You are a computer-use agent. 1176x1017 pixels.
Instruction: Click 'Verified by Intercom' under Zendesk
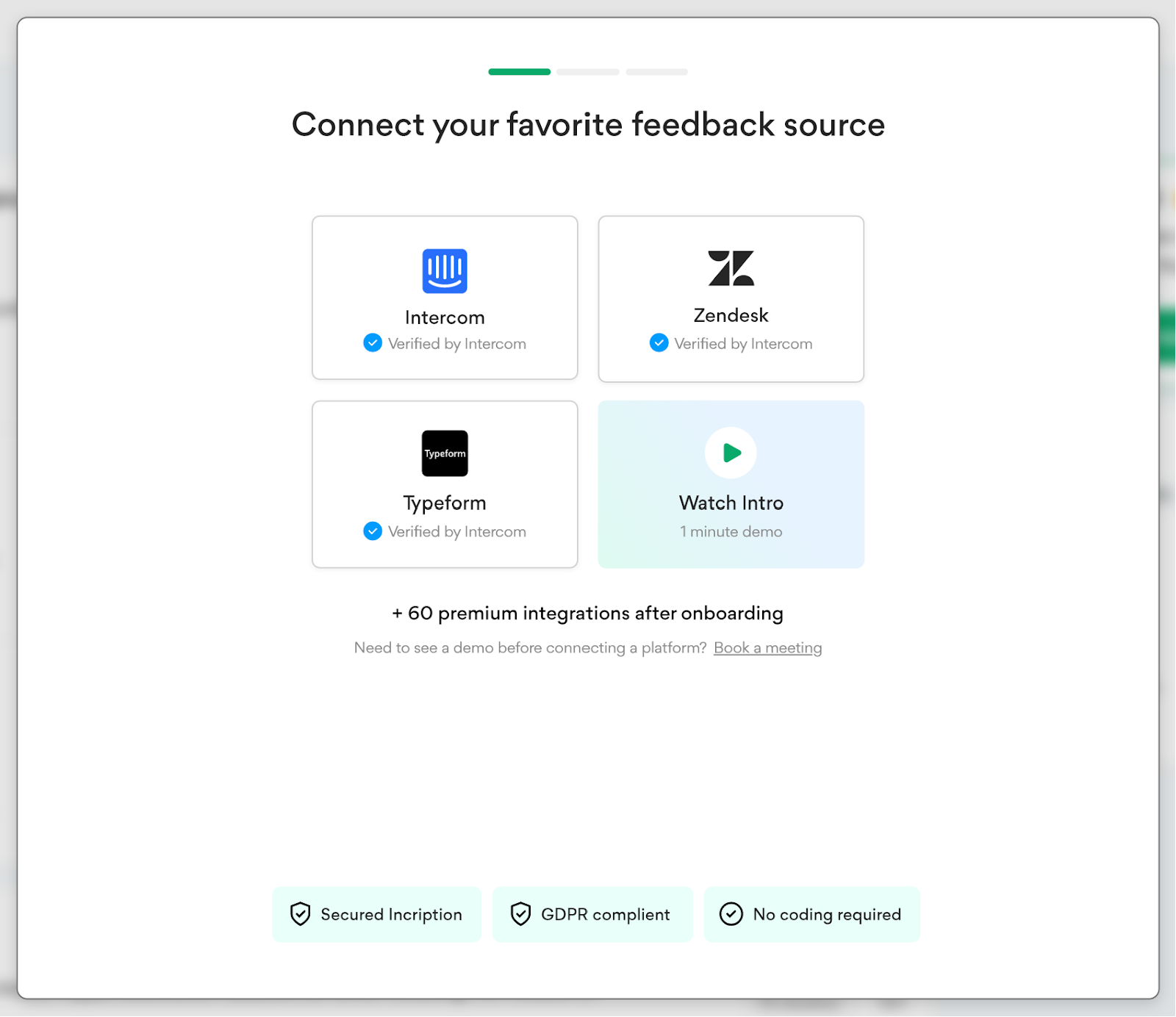743,344
